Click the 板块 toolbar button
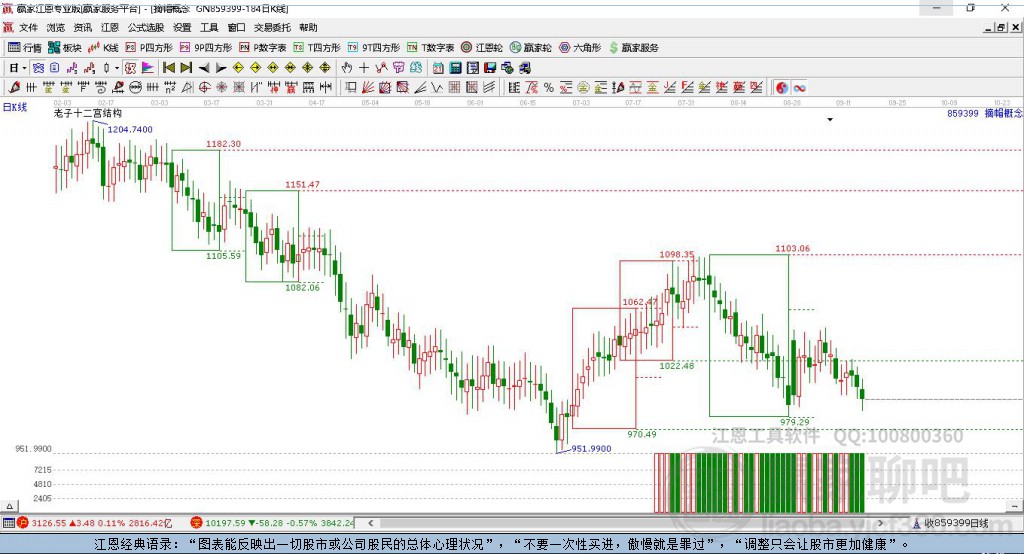 coord(65,48)
